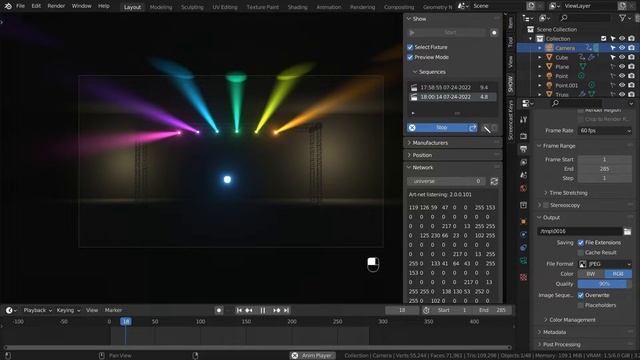The width and height of the screenshot is (640, 360).
Task: Click the universe number field
Action: [446, 181]
